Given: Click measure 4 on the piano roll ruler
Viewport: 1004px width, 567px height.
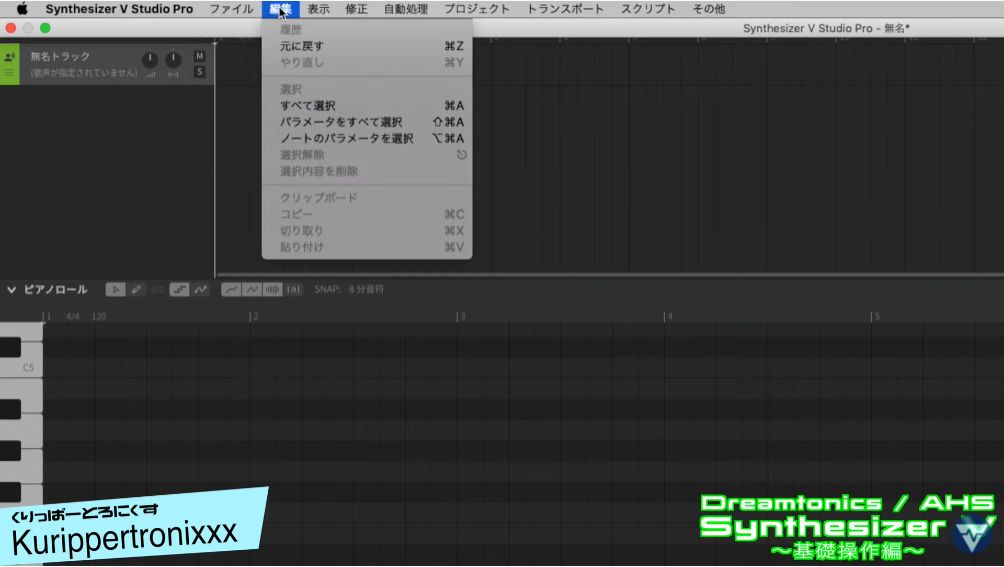Looking at the screenshot, I should [669, 317].
